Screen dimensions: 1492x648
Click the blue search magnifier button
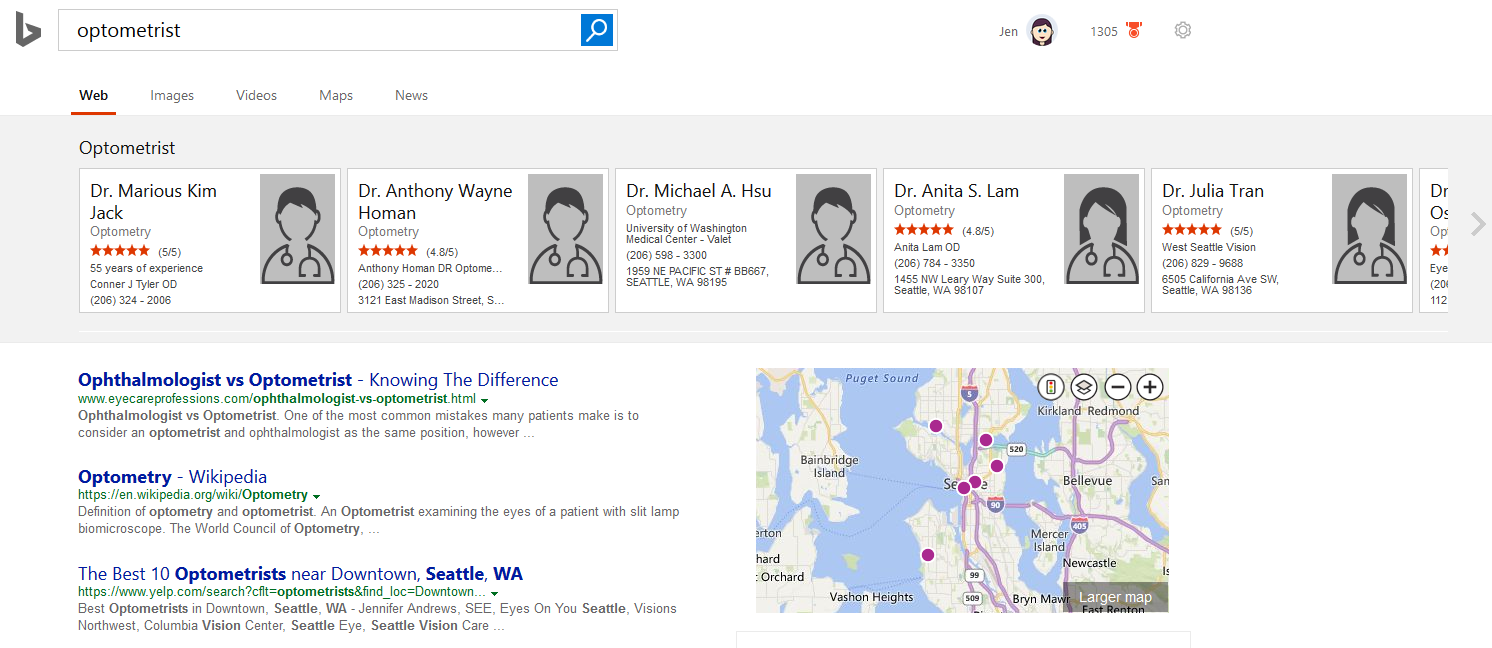pos(597,30)
